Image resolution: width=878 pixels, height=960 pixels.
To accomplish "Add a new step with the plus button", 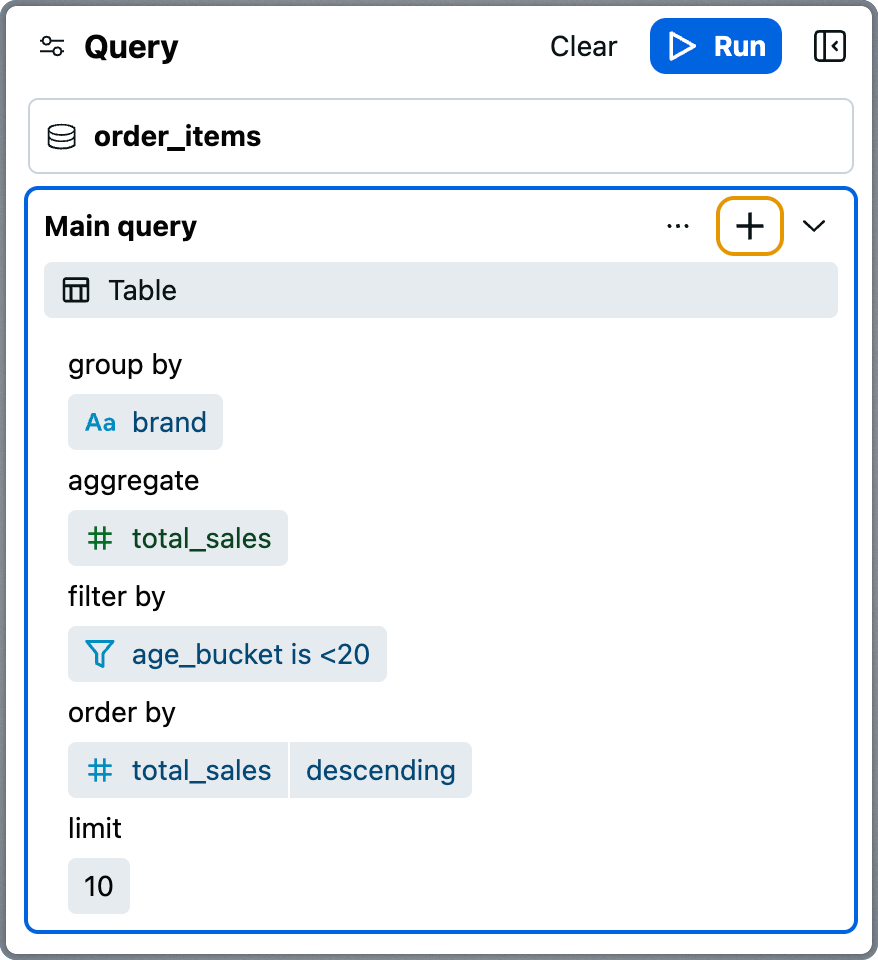I will (x=749, y=226).
